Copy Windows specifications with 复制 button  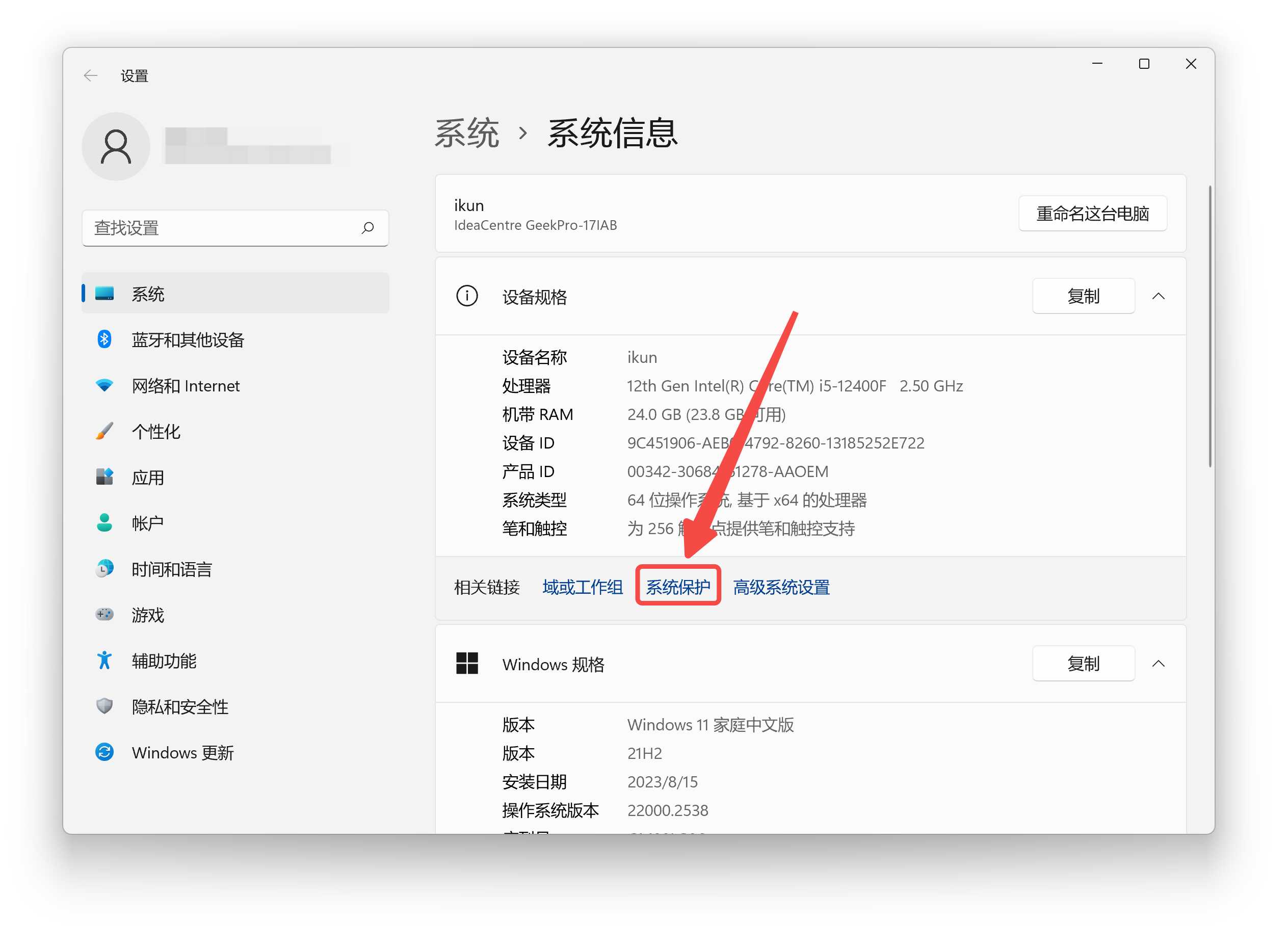(1083, 664)
